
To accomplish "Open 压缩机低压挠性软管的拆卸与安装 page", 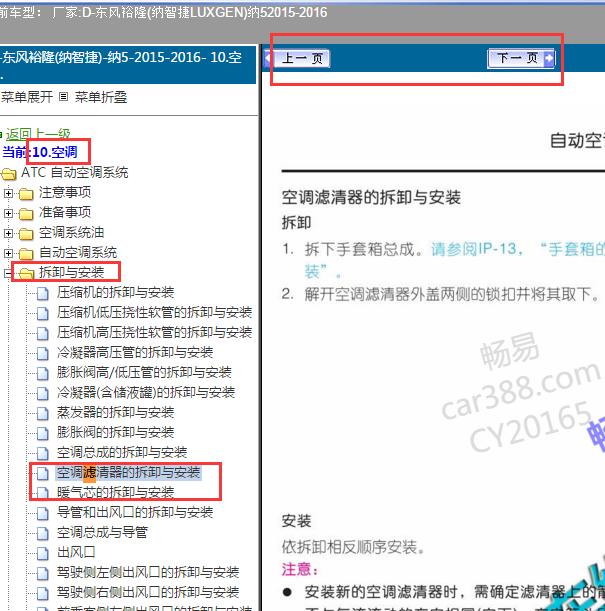I will click(x=154, y=312).
